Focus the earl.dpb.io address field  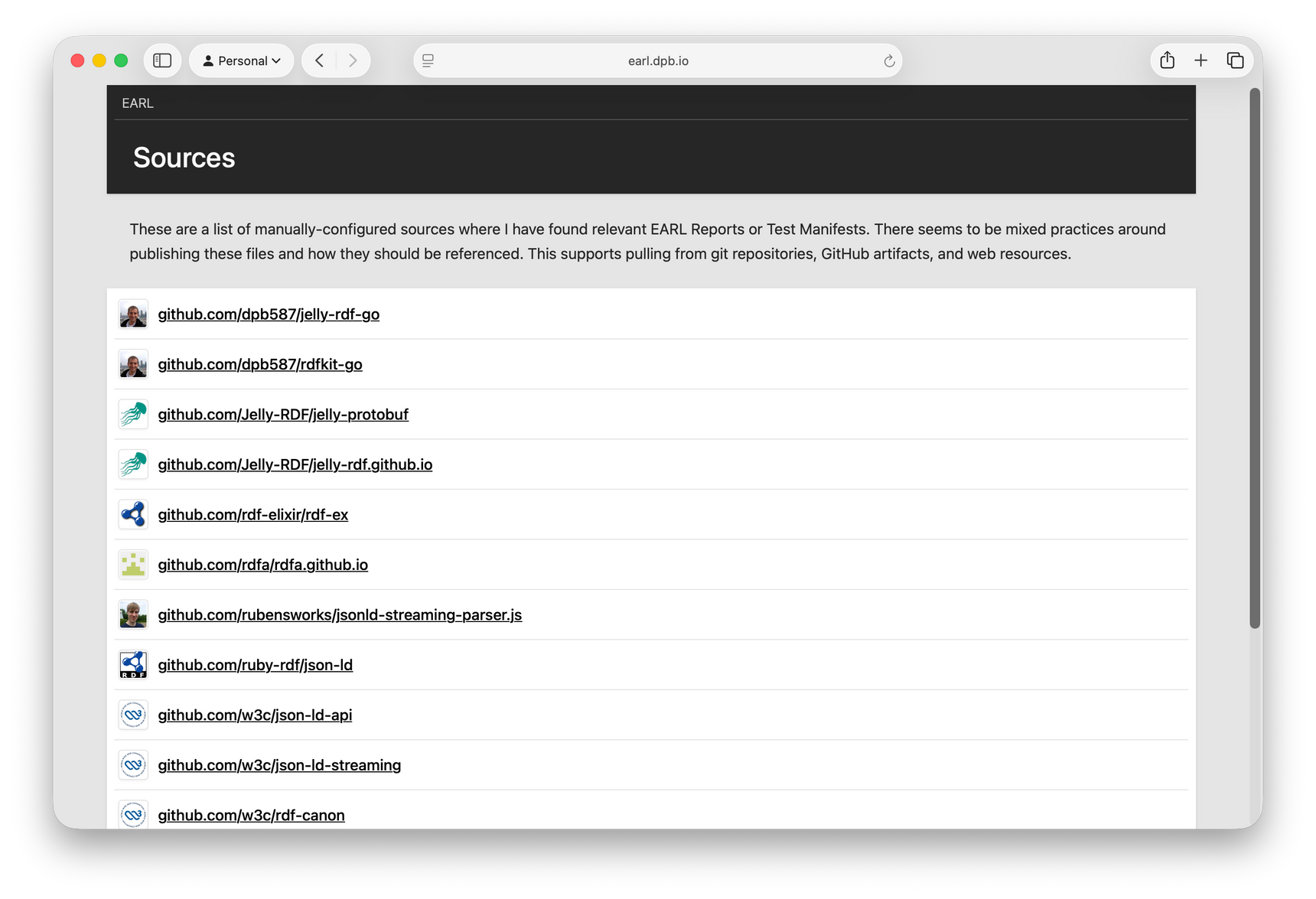pos(658,60)
